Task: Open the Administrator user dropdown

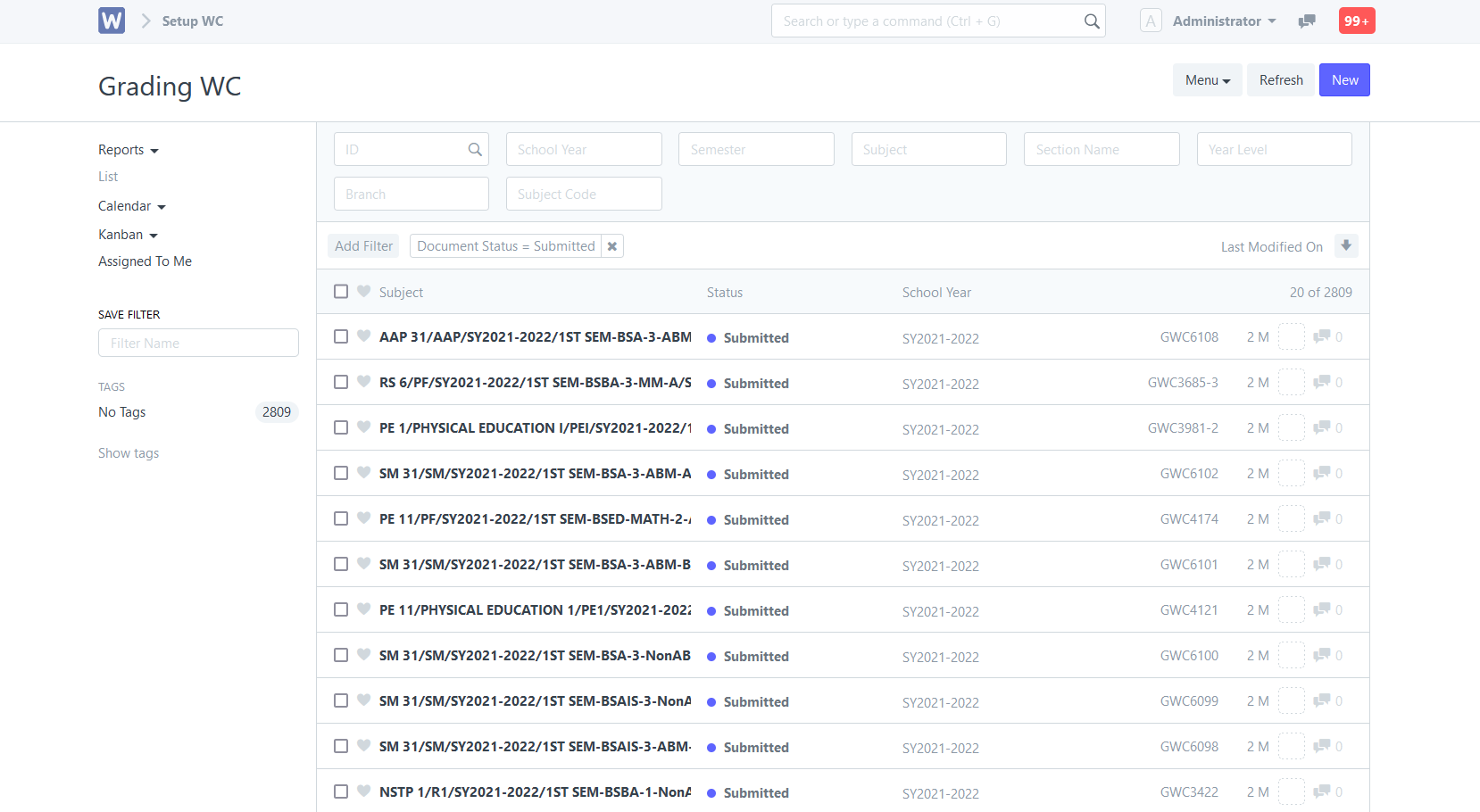Action: pyautogui.click(x=1224, y=21)
